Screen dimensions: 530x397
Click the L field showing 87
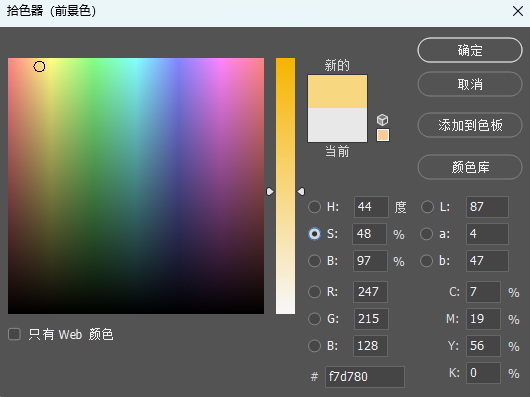pyautogui.click(x=487, y=207)
